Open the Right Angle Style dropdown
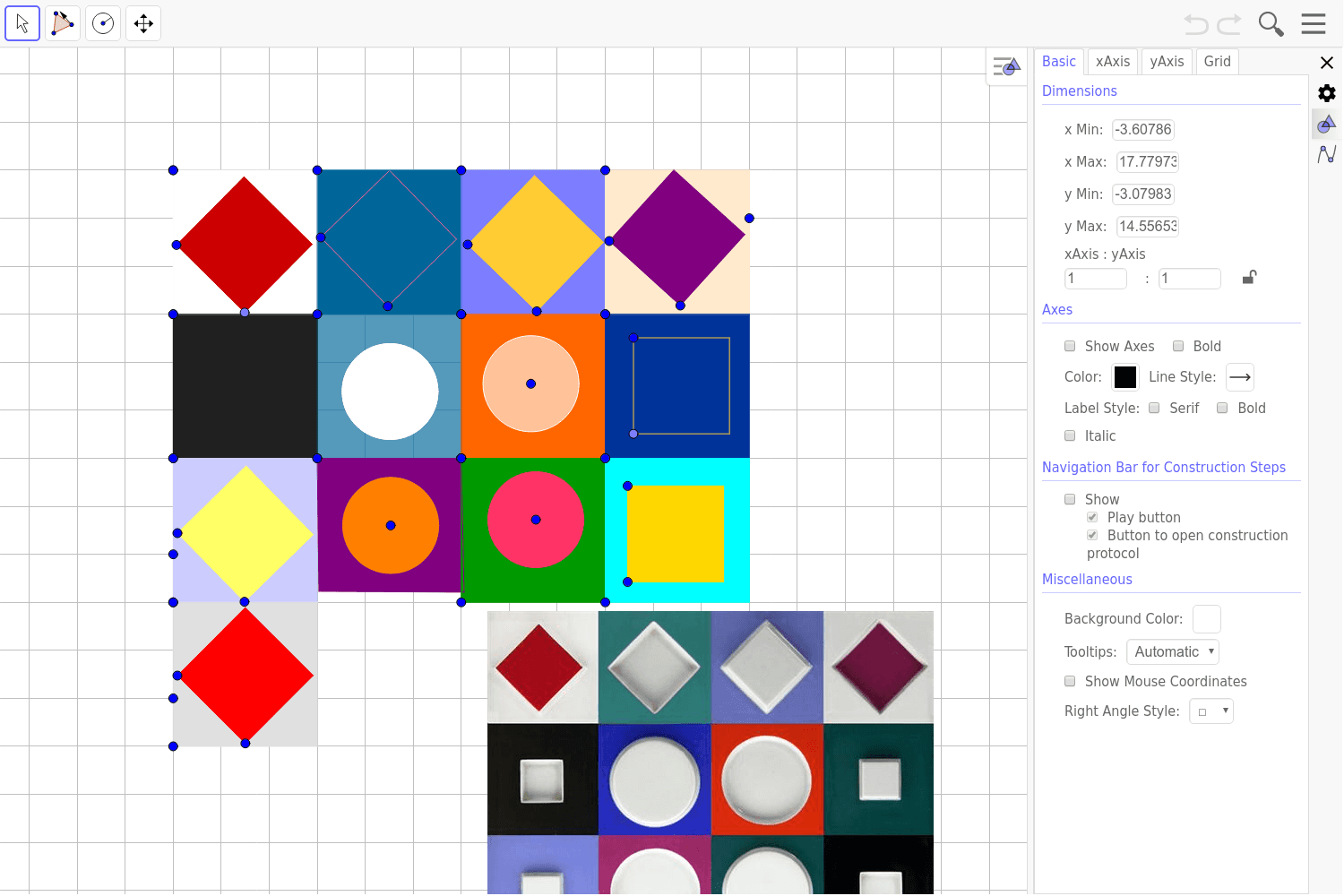The height and width of the screenshot is (896, 1344). (x=1211, y=711)
